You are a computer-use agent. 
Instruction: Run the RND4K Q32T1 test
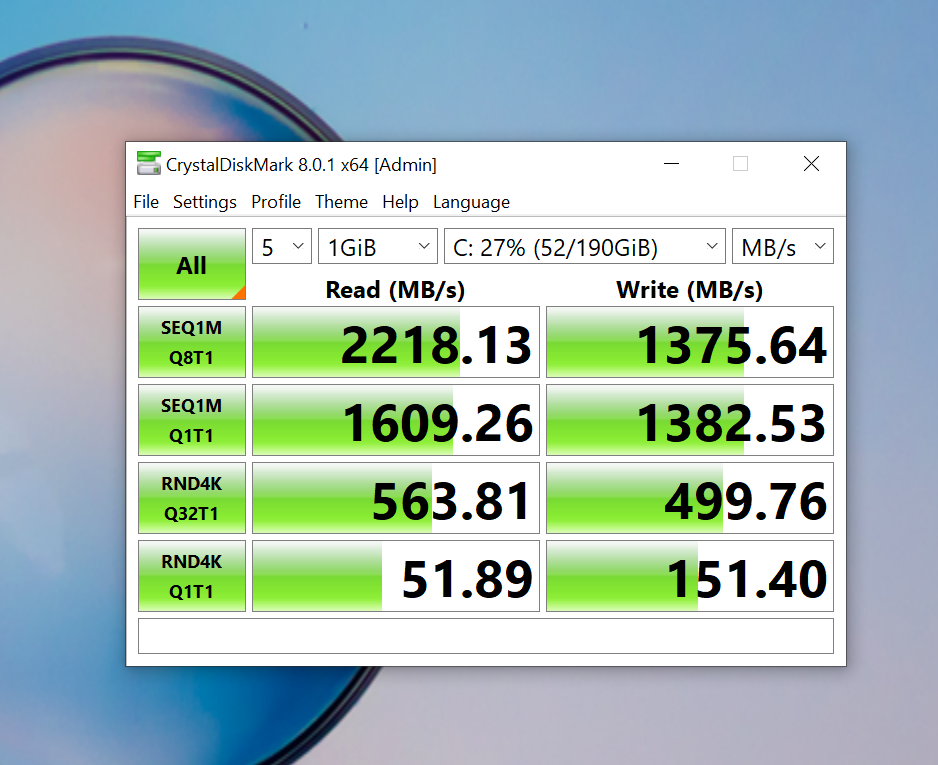click(192, 498)
